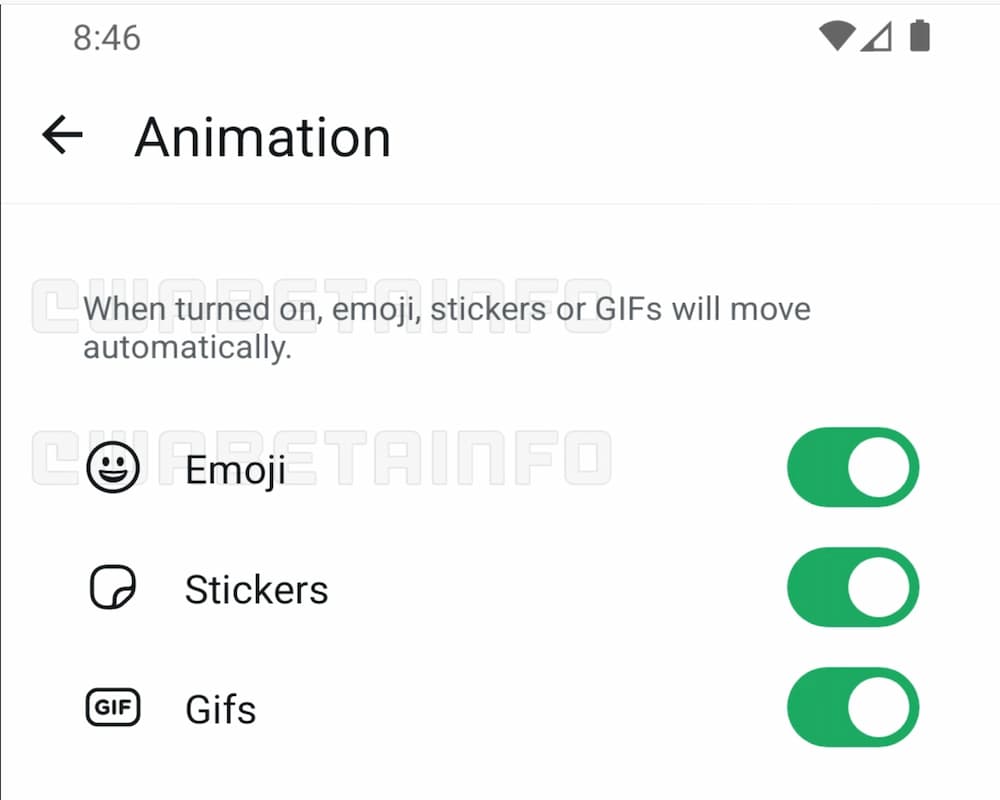Click the word 'automatically' in the description
Viewport: 1000px width, 800px height.
(x=187, y=348)
